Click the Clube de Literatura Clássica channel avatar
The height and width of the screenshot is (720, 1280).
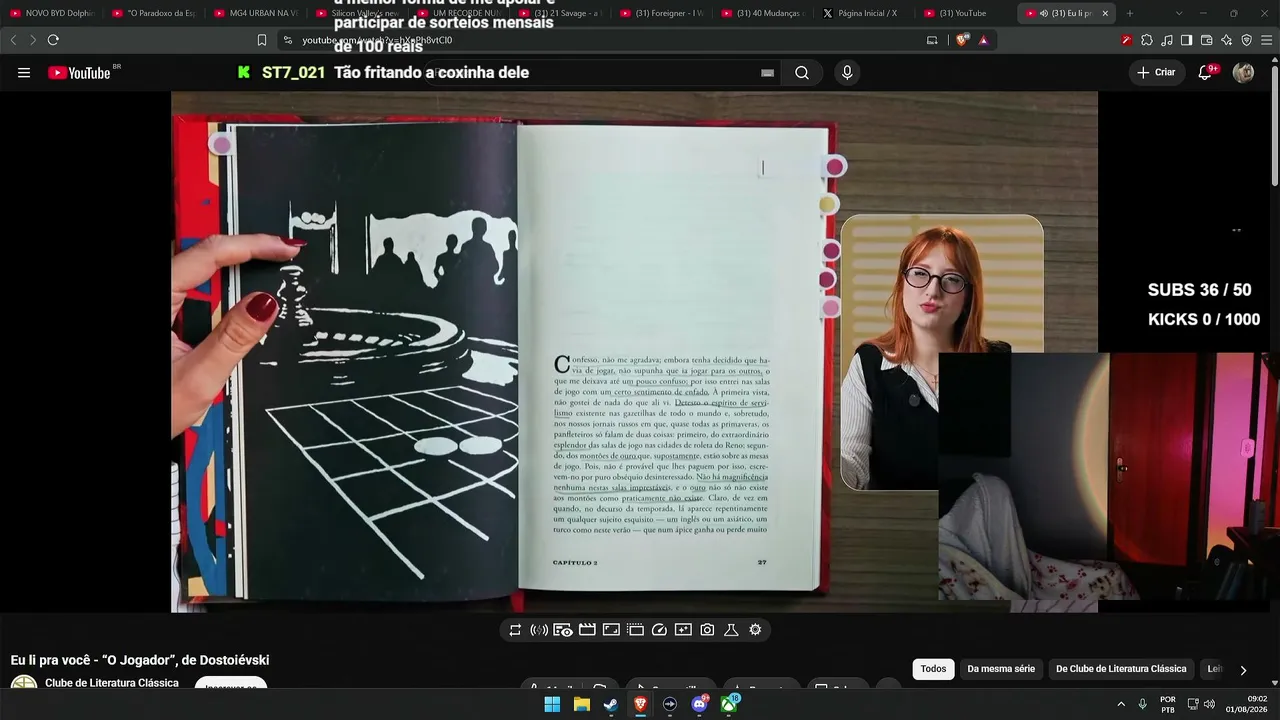[x=24, y=684]
